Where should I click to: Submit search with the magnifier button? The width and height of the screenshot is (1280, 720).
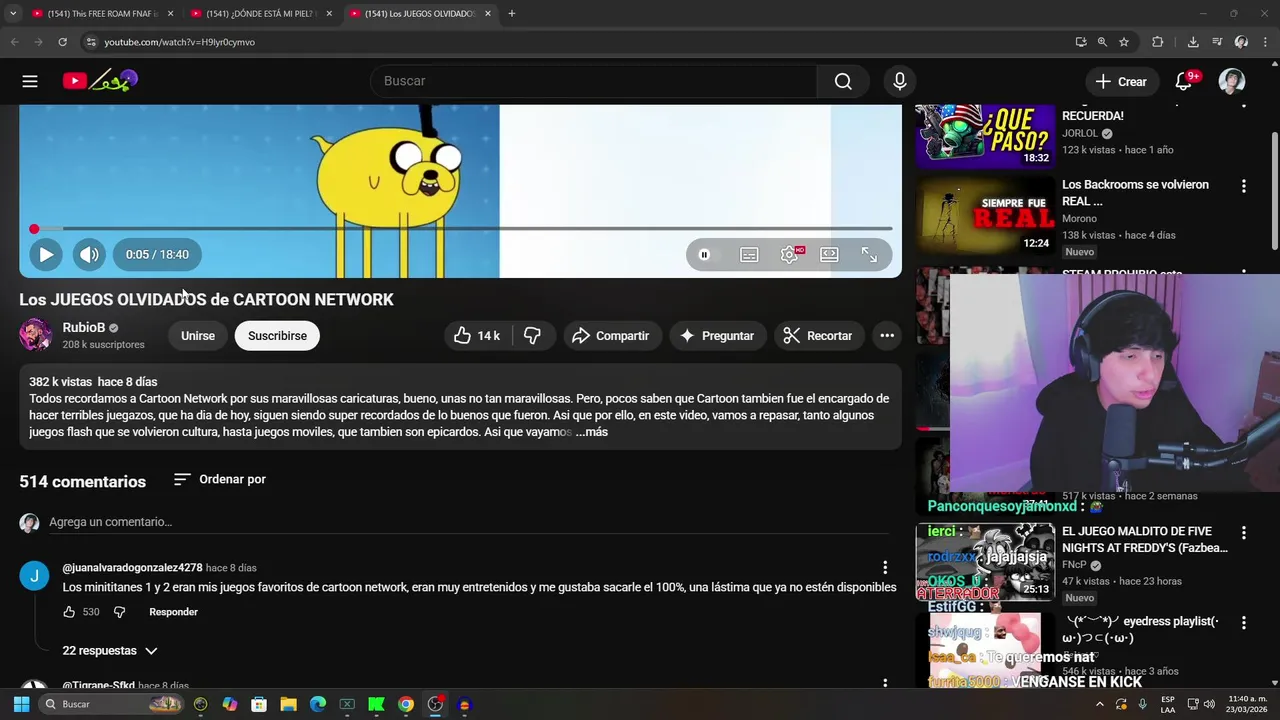tap(843, 81)
